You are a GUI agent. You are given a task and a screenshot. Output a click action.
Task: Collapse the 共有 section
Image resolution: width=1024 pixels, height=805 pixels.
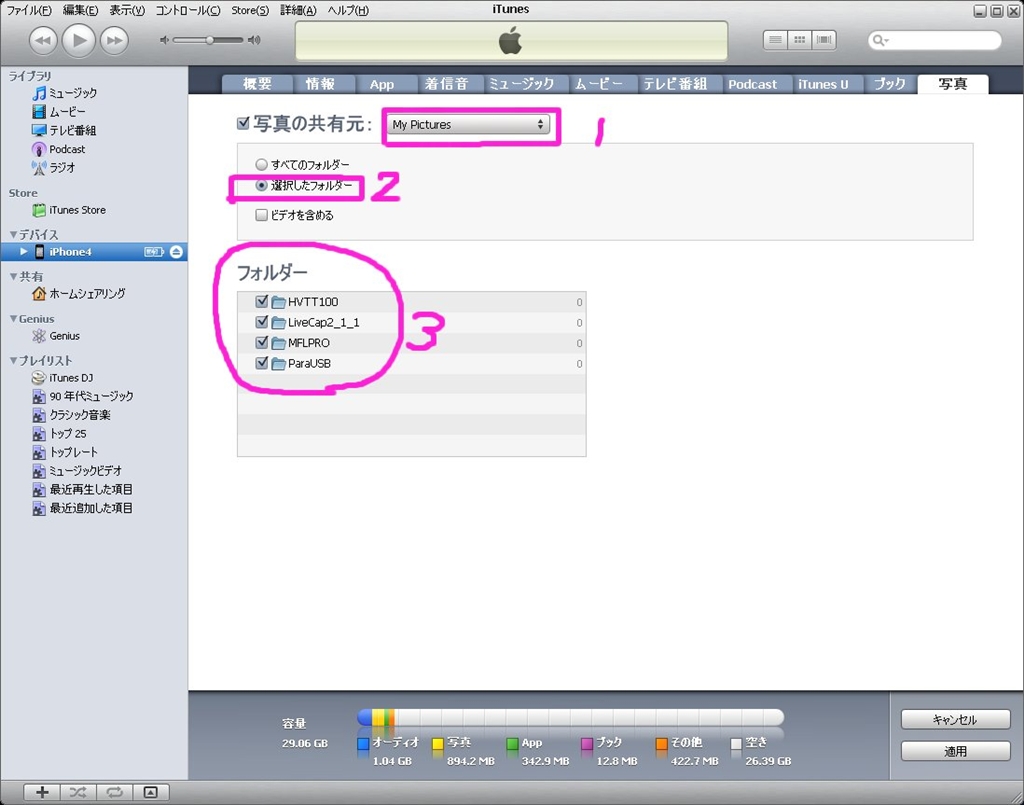(x=13, y=277)
